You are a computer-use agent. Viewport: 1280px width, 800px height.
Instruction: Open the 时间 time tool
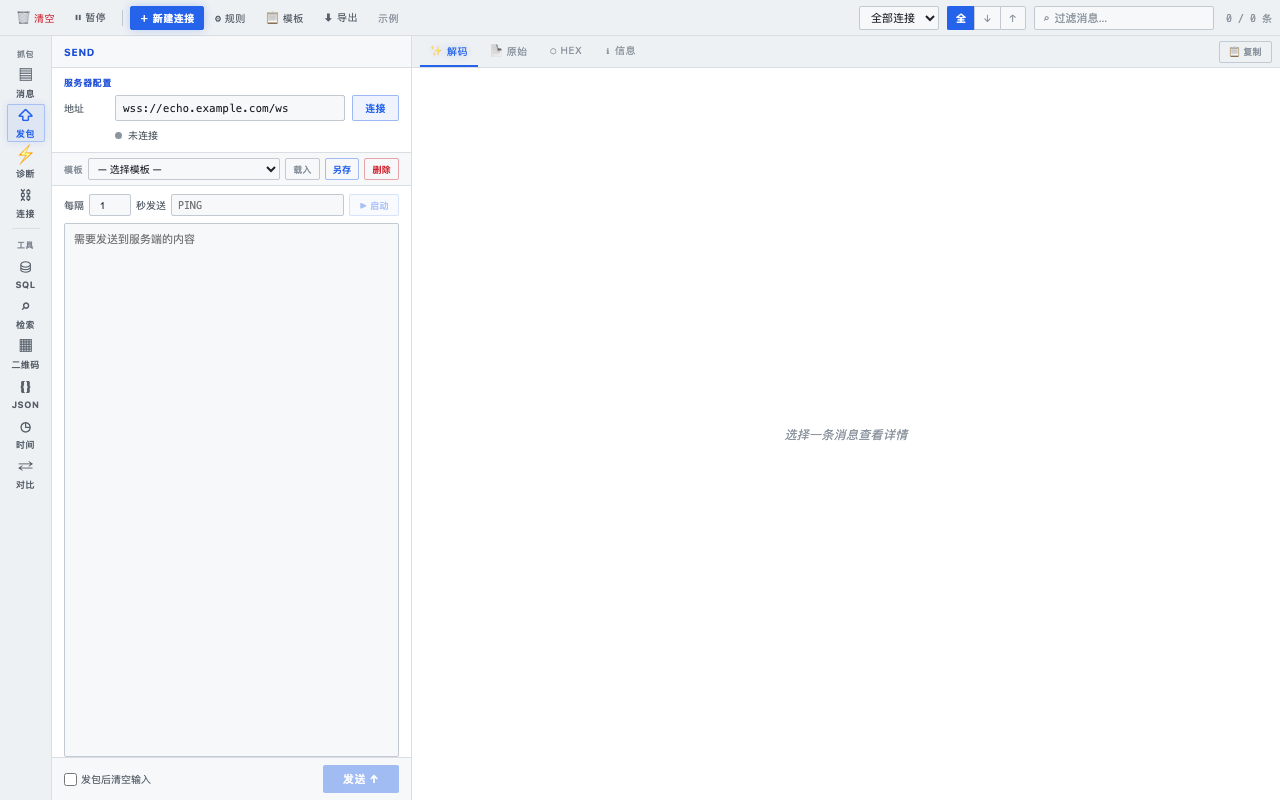coord(25,434)
